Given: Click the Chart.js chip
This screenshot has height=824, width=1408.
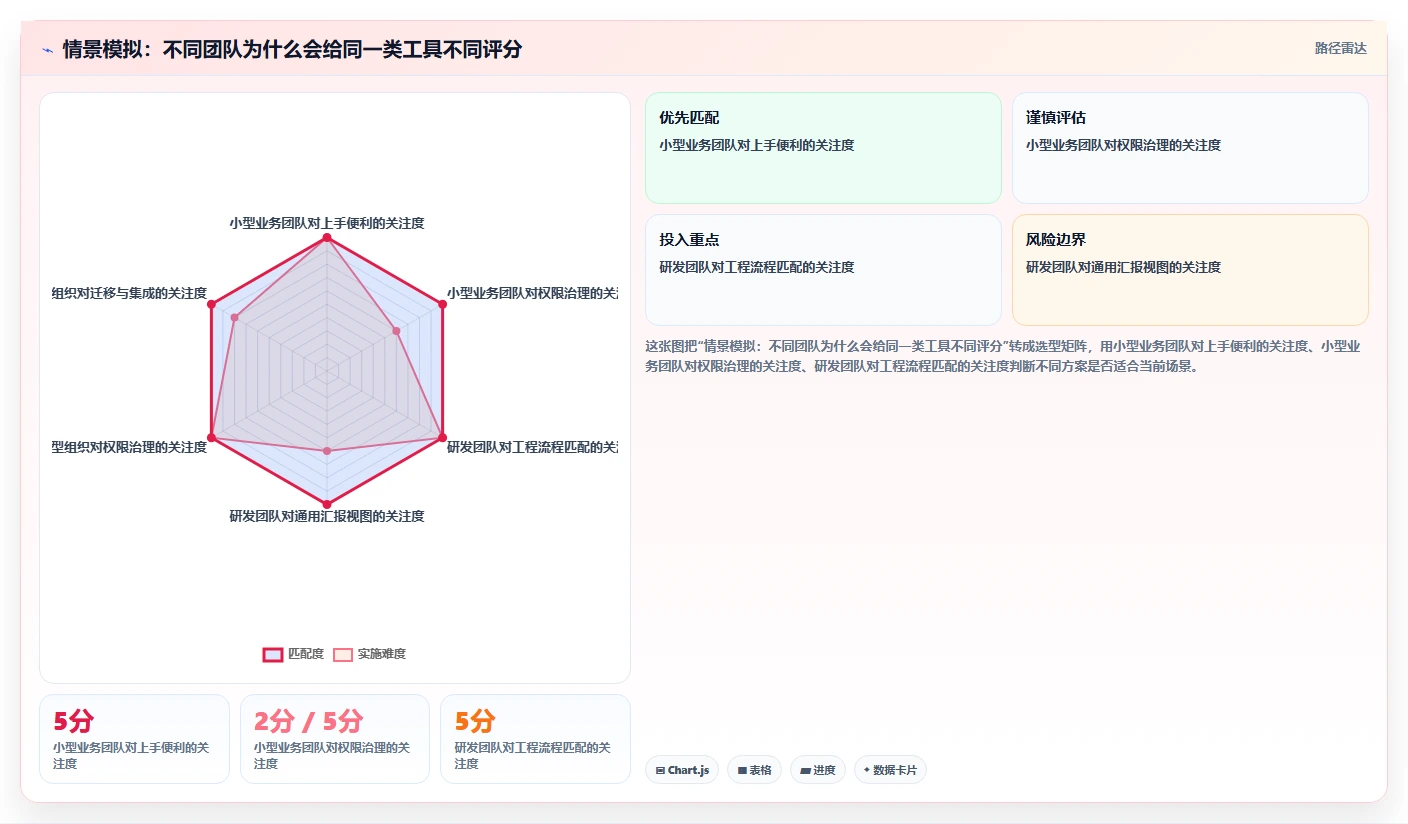Looking at the screenshot, I should point(682,770).
